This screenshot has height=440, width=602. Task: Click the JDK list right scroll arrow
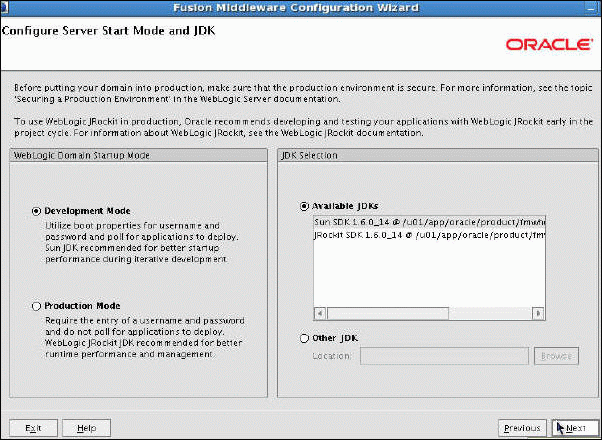tap(538, 313)
